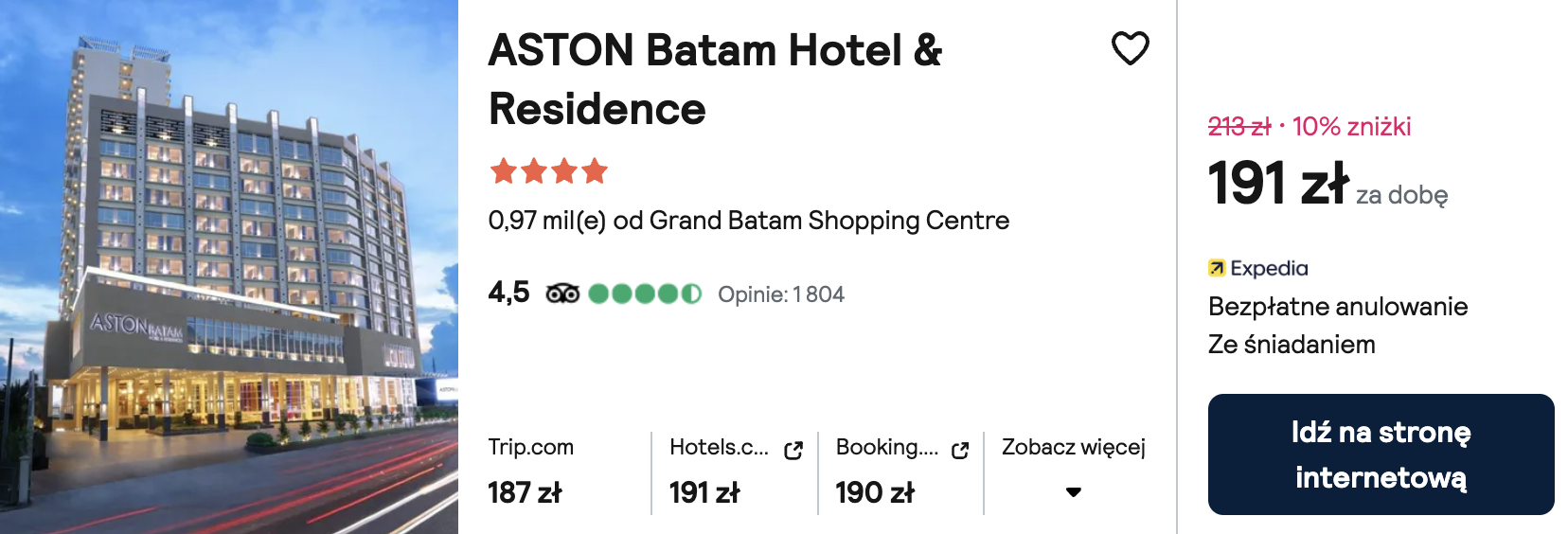Open Booking.com external link icon
1568x534 pixels.
click(960, 451)
